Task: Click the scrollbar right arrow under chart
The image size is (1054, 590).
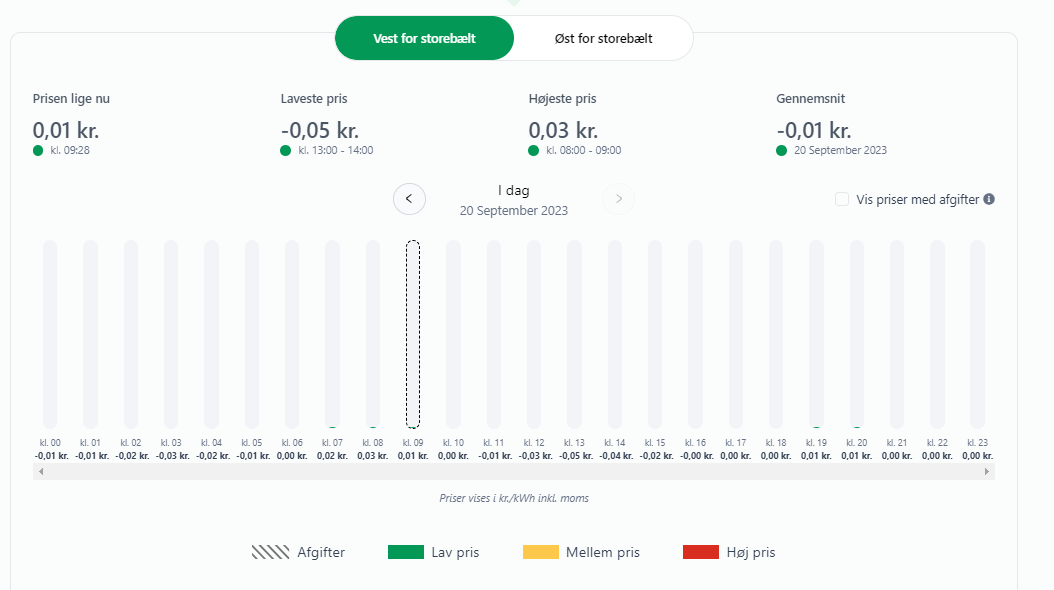Action: pos(989,471)
